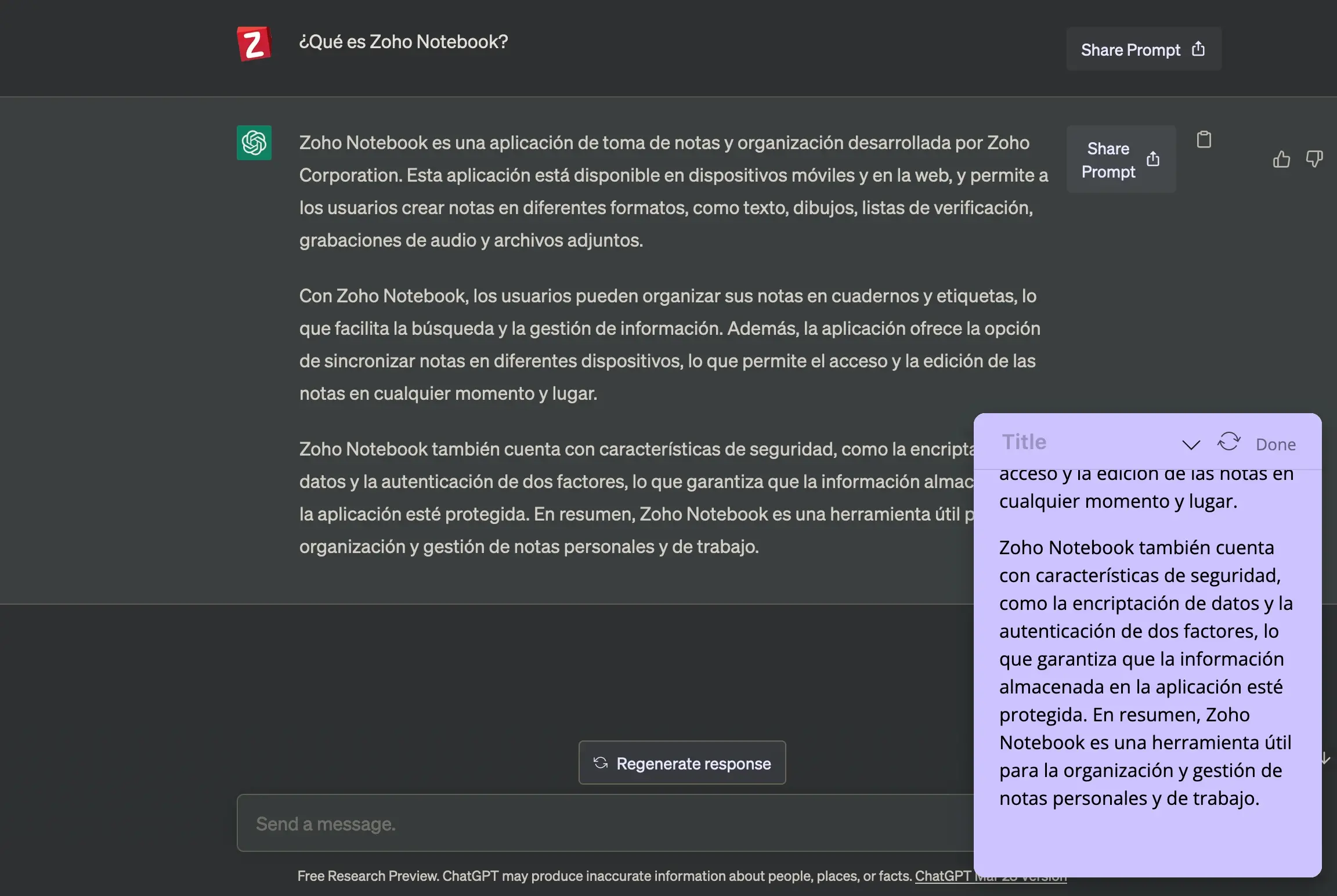Click the ChatGPT logo icon
1337x896 pixels.
(253, 142)
